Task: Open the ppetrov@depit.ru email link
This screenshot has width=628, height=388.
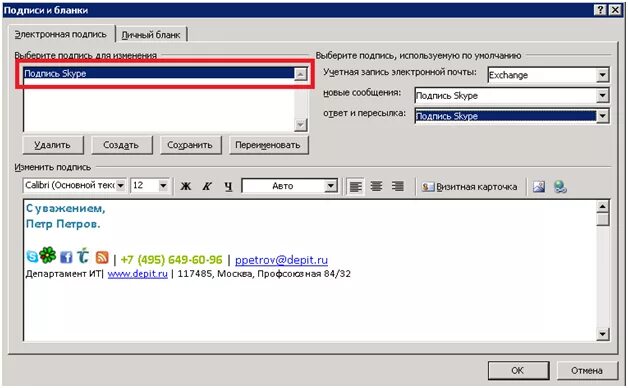Action: pos(281,260)
